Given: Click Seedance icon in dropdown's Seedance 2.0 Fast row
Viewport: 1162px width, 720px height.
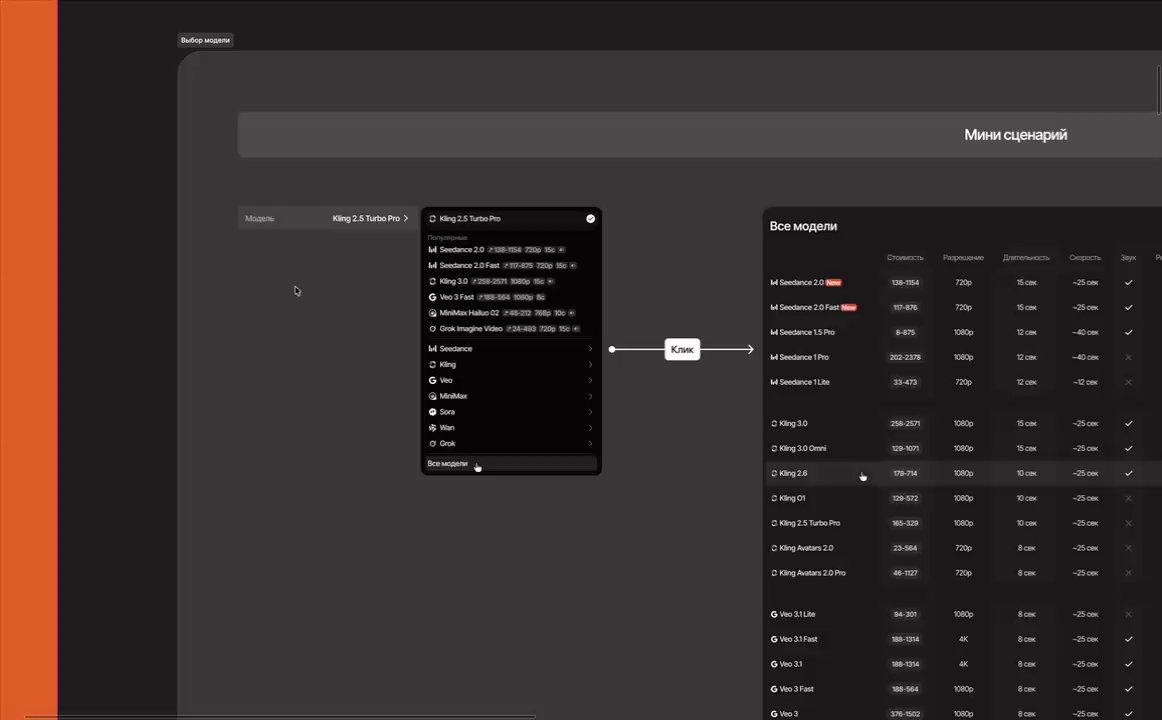Looking at the screenshot, I should click(432, 265).
